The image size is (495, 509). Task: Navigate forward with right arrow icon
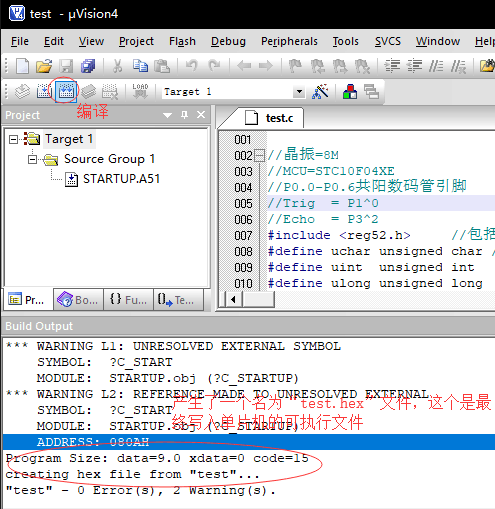coord(266,66)
